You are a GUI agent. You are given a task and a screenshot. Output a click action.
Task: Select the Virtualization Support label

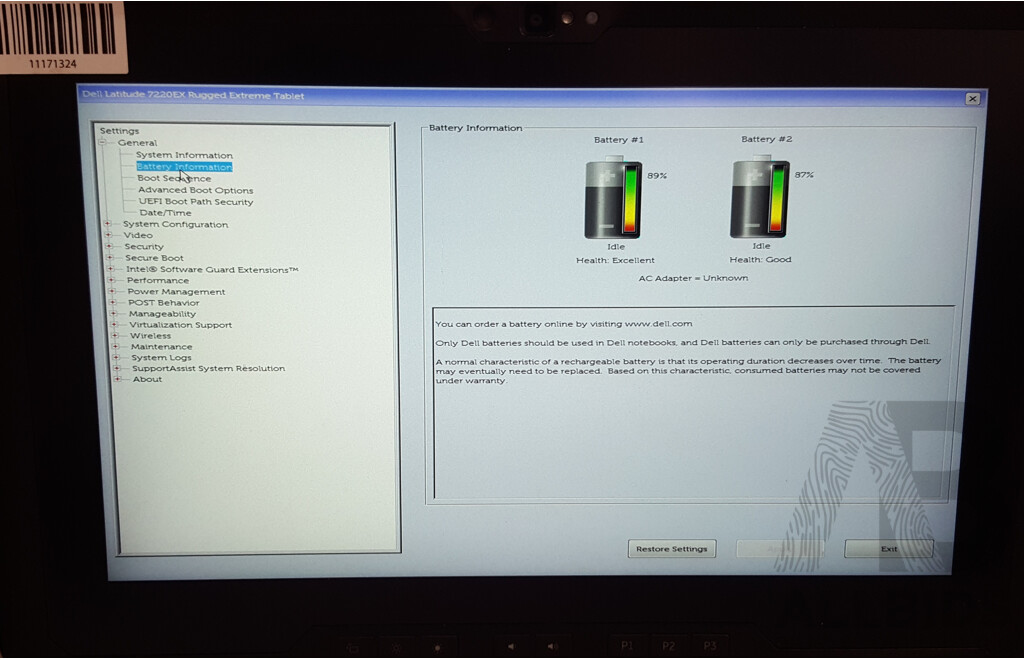click(x=180, y=325)
